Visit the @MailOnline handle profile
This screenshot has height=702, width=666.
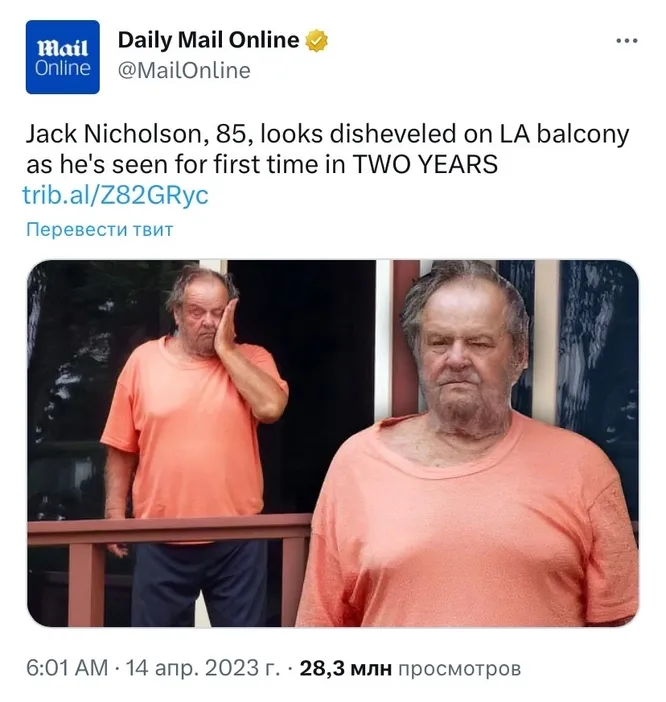pos(184,71)
